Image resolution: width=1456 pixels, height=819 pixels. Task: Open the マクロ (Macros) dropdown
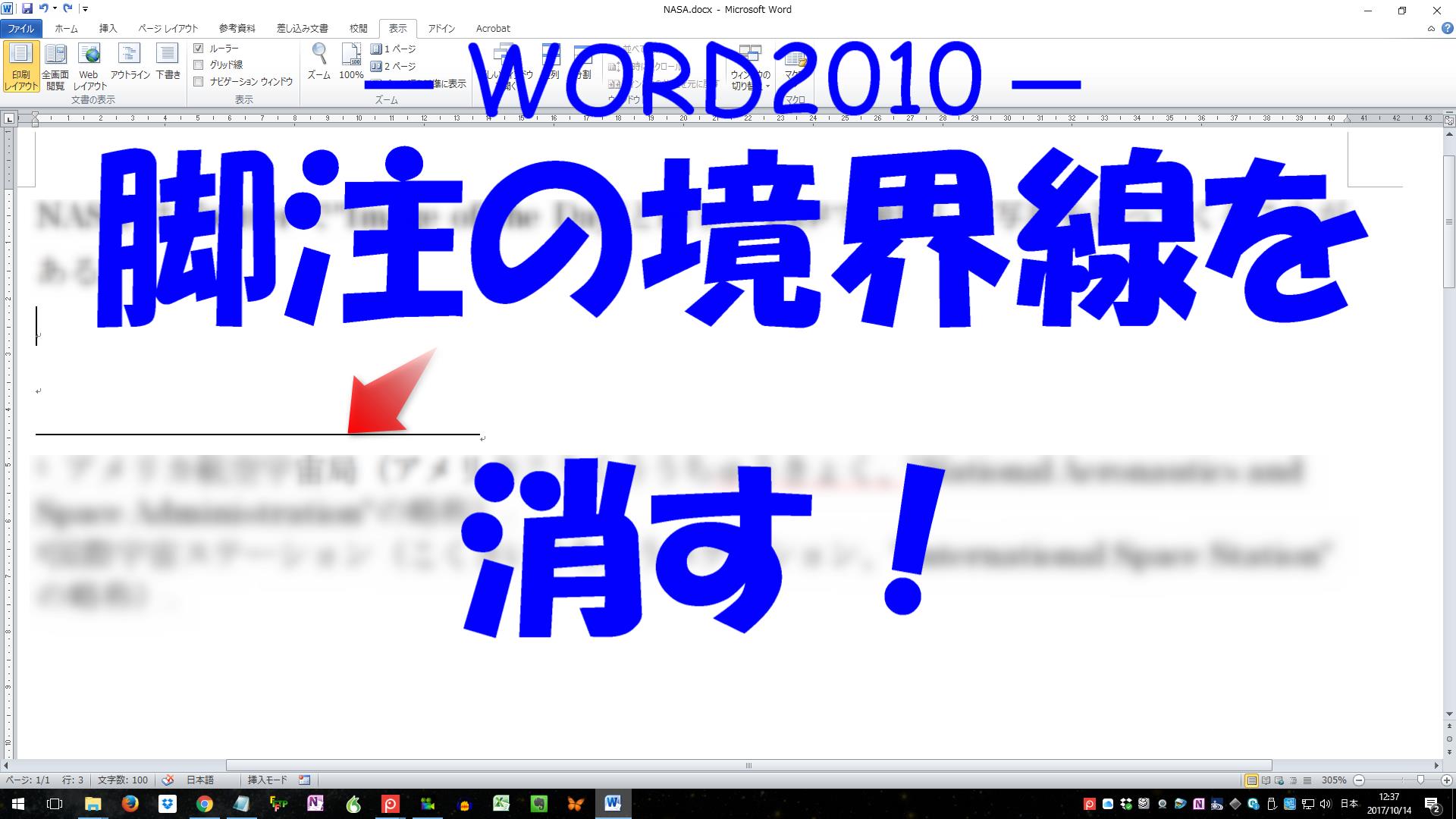795,67
